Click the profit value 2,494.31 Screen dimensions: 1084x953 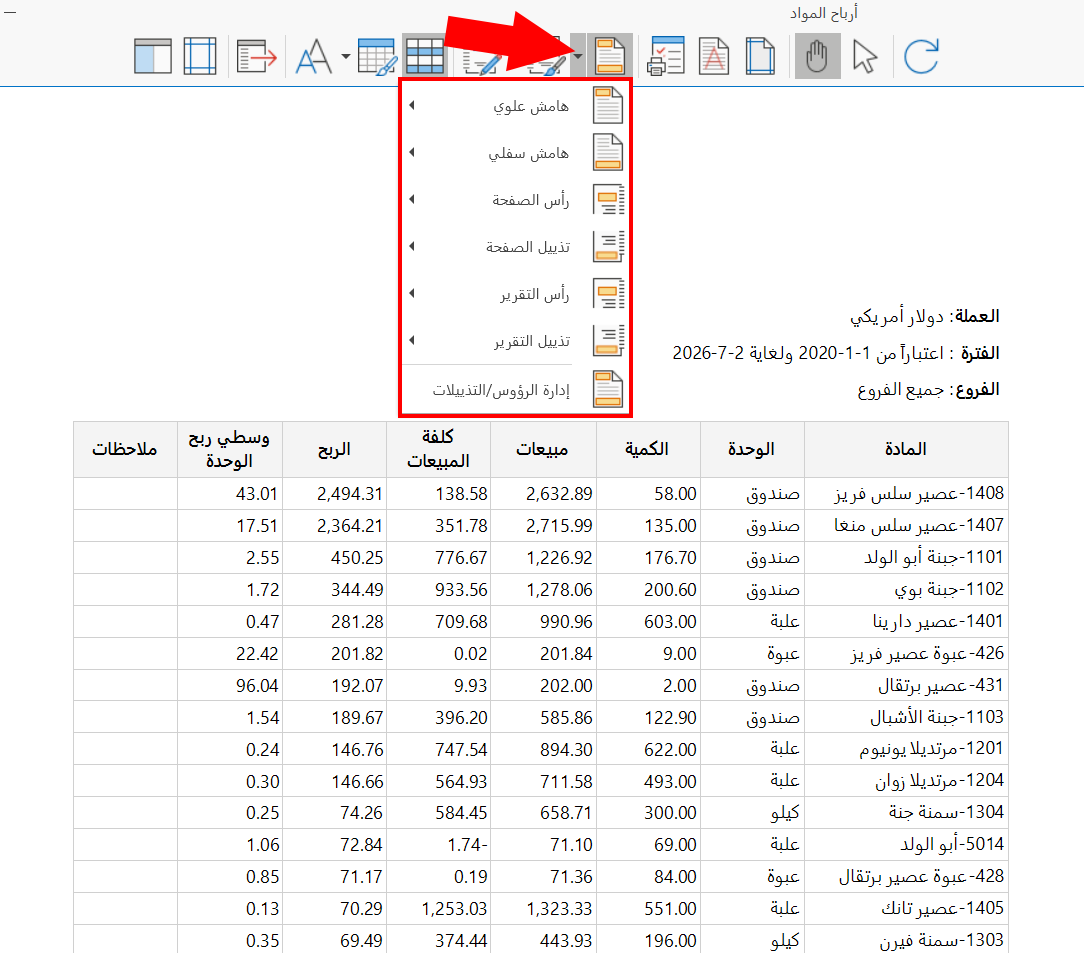click(x=350, y=494)
